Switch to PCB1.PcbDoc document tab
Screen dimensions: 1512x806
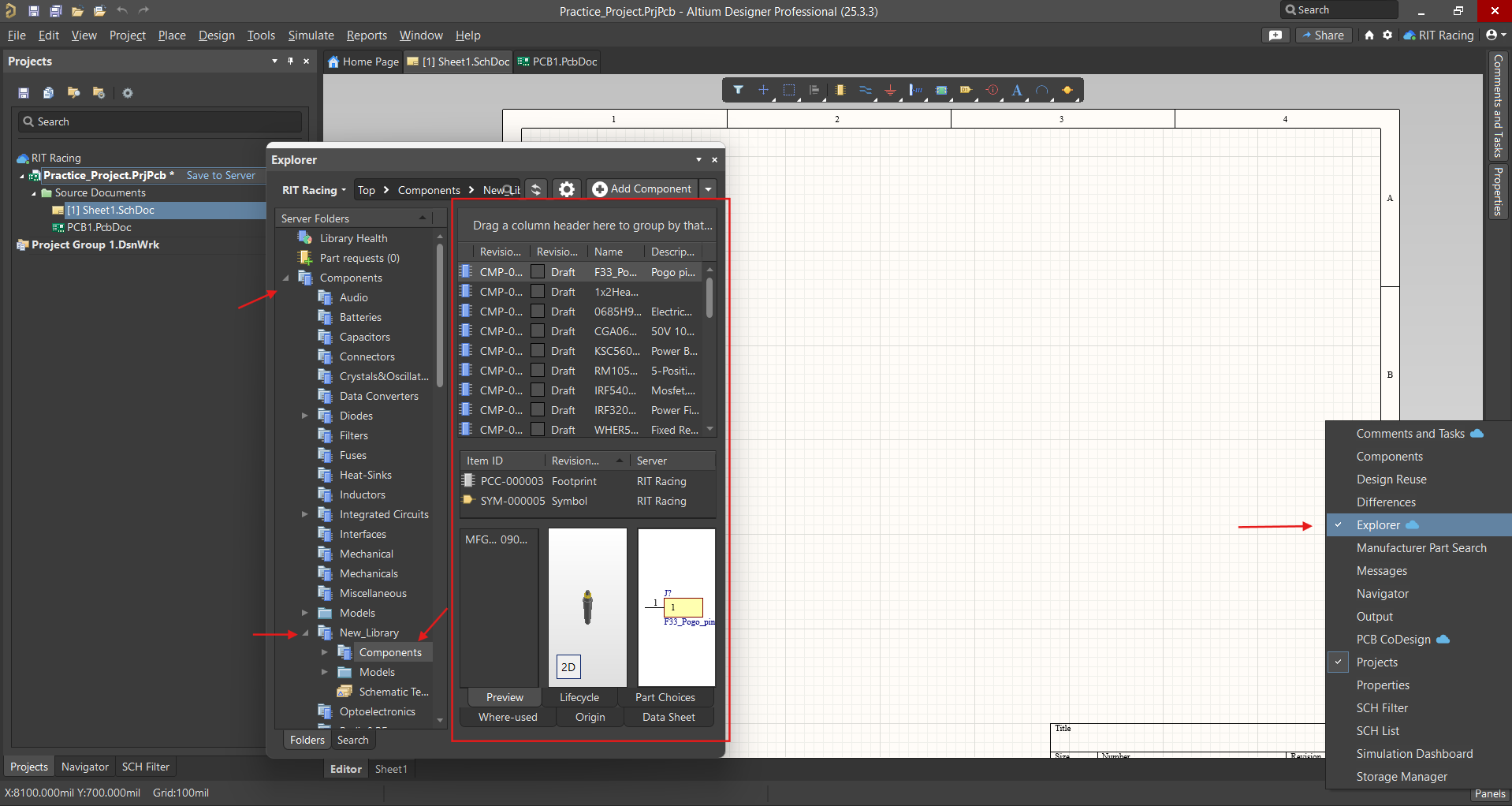click(x=557, y=62)
